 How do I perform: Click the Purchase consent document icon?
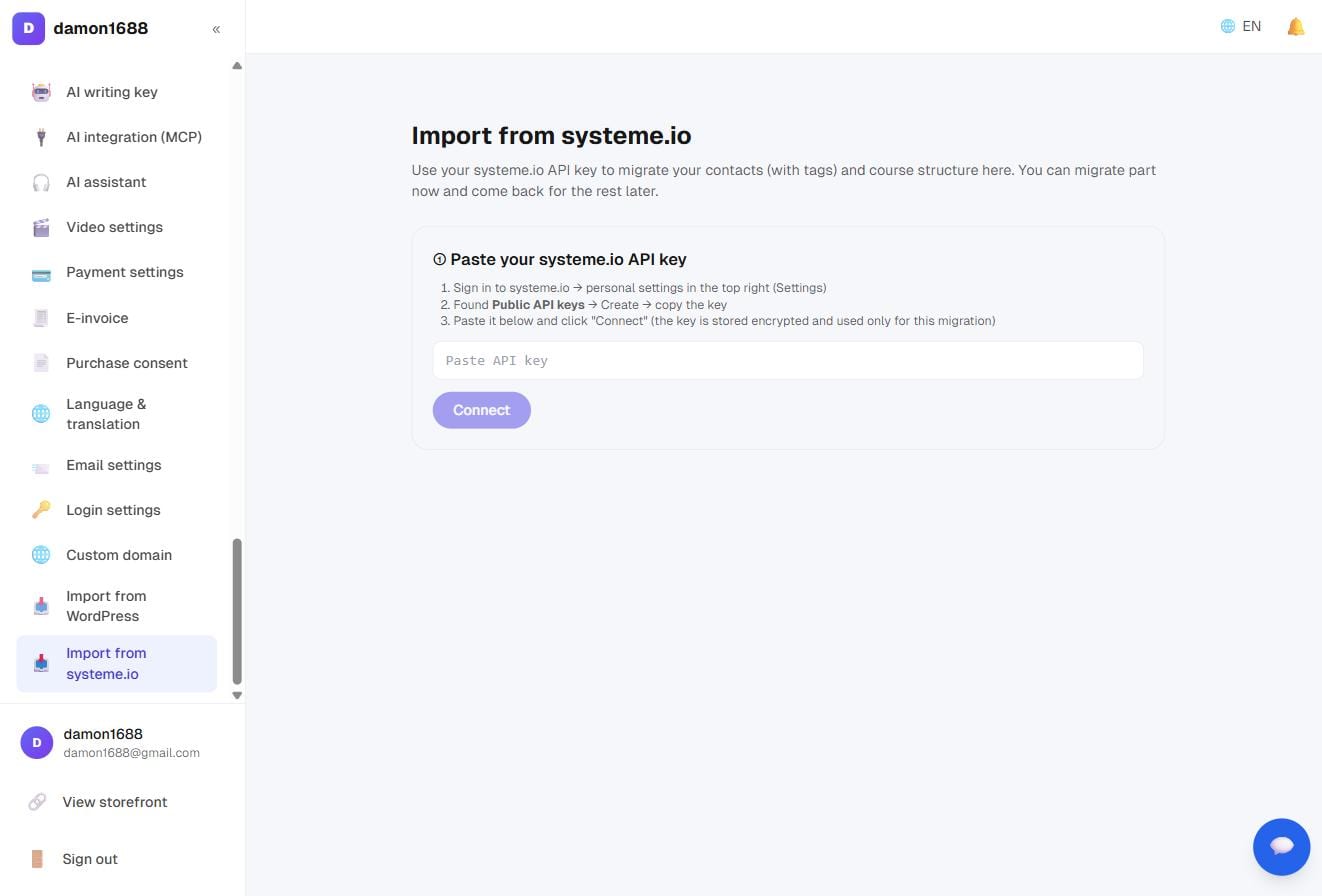pyautogui.click(x=41, y=363)
